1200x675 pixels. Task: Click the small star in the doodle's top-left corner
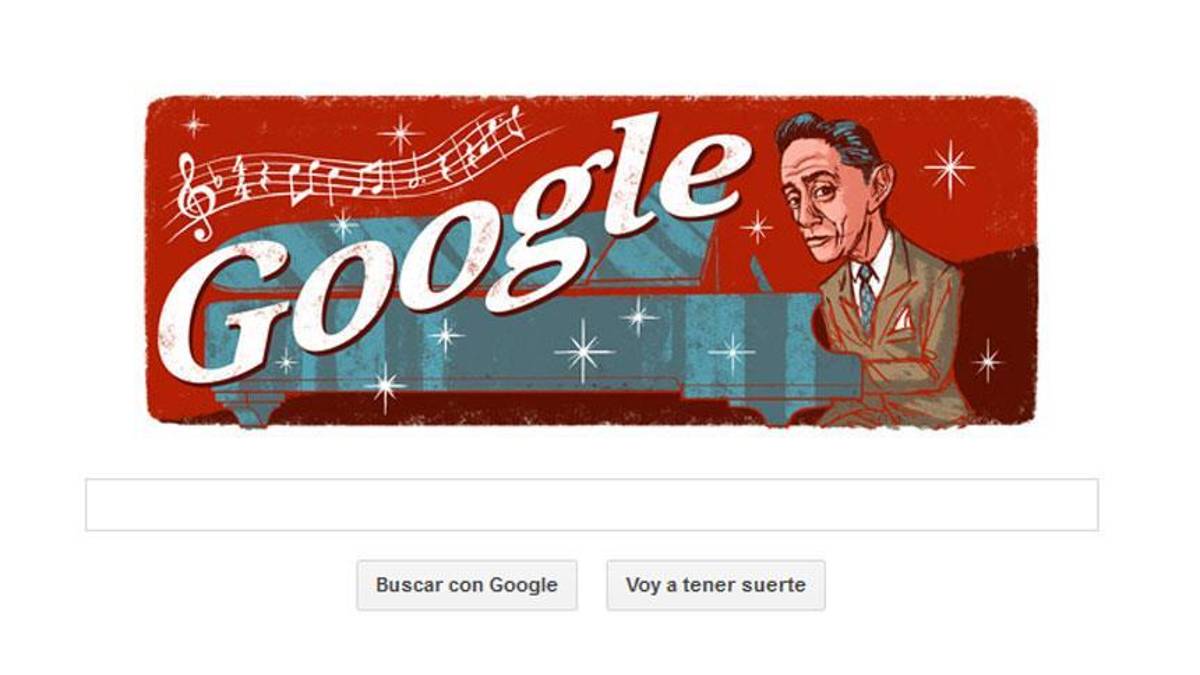point(194,124)
